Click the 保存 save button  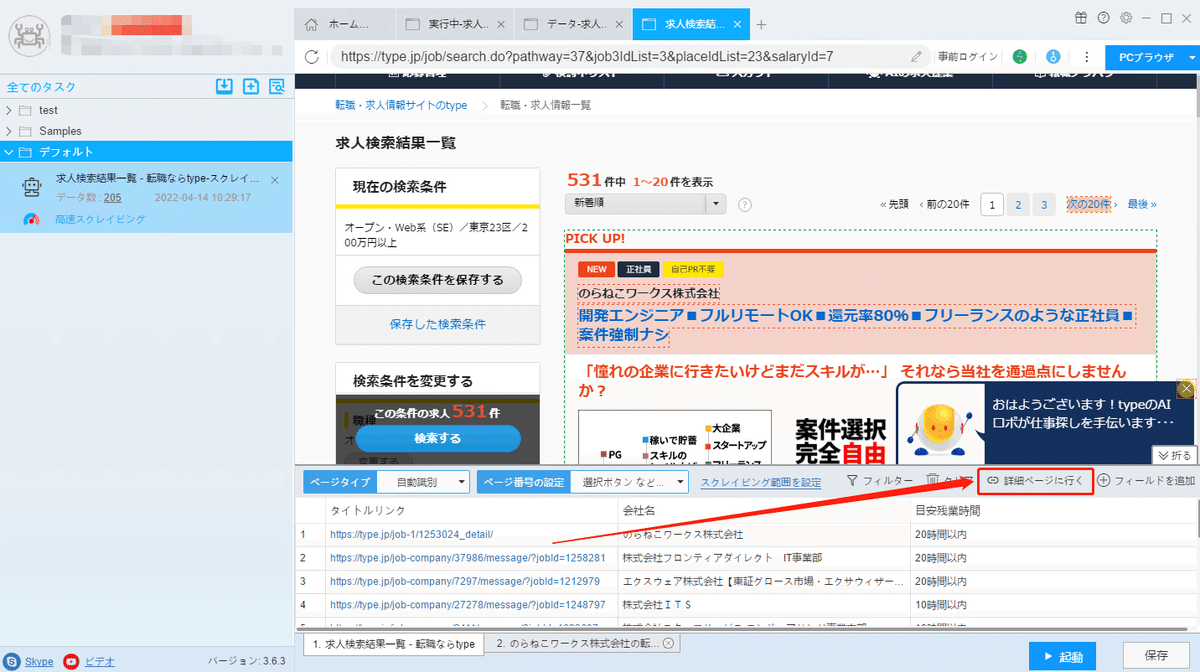[1156, 656]
